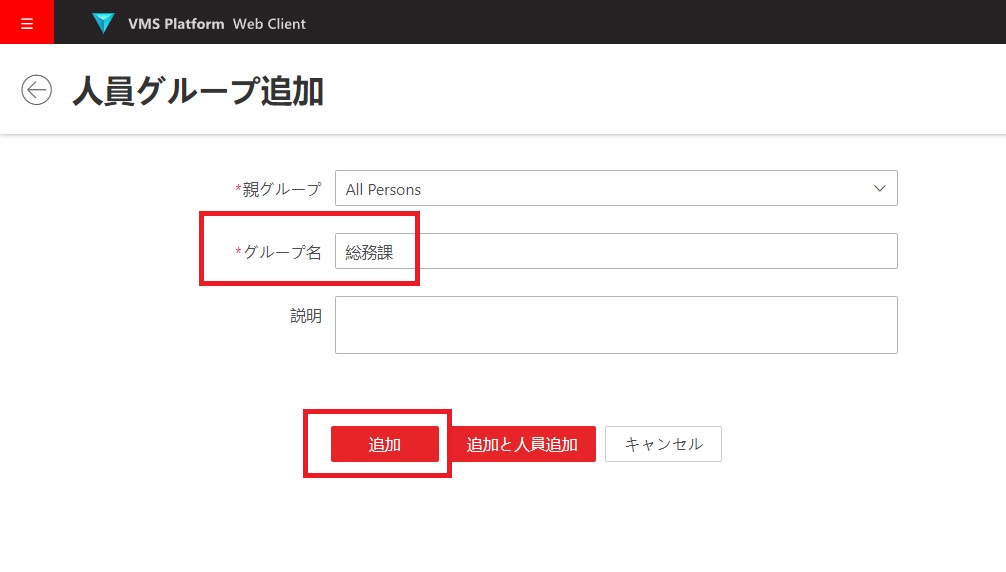Click the キャンセル button

tap(663, 444)
